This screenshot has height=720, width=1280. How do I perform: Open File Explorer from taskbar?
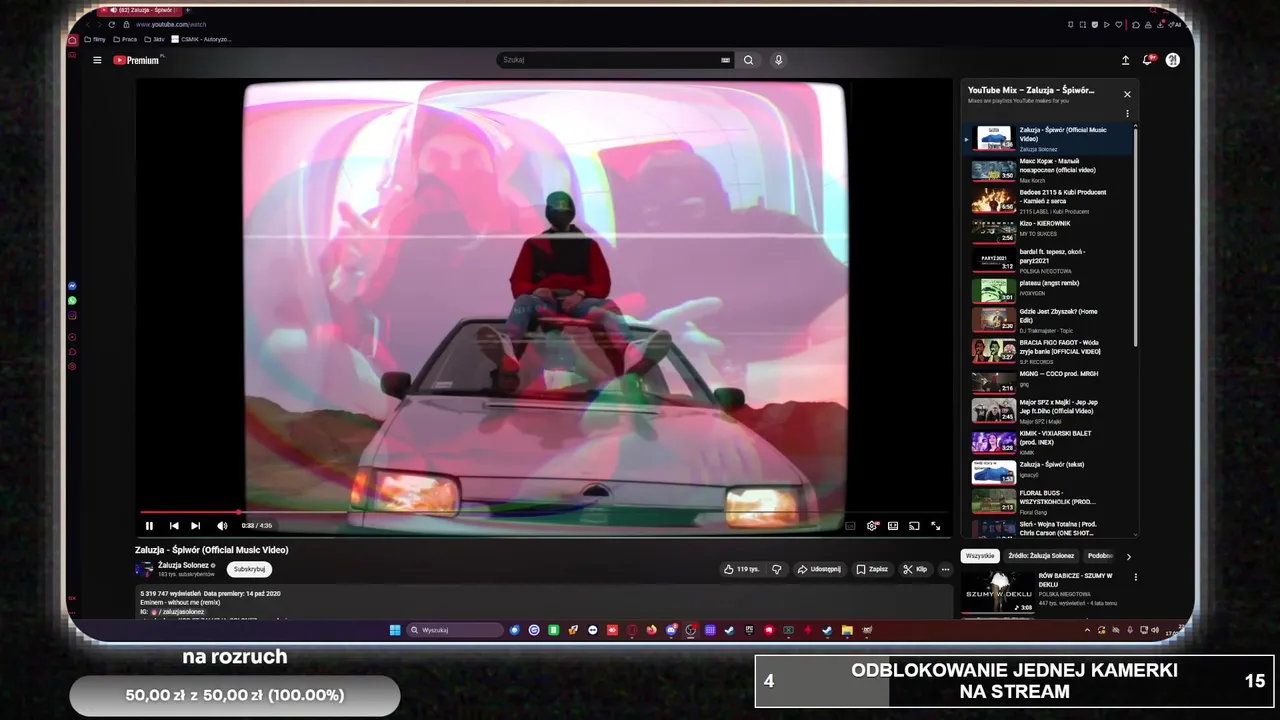point(847,630)
